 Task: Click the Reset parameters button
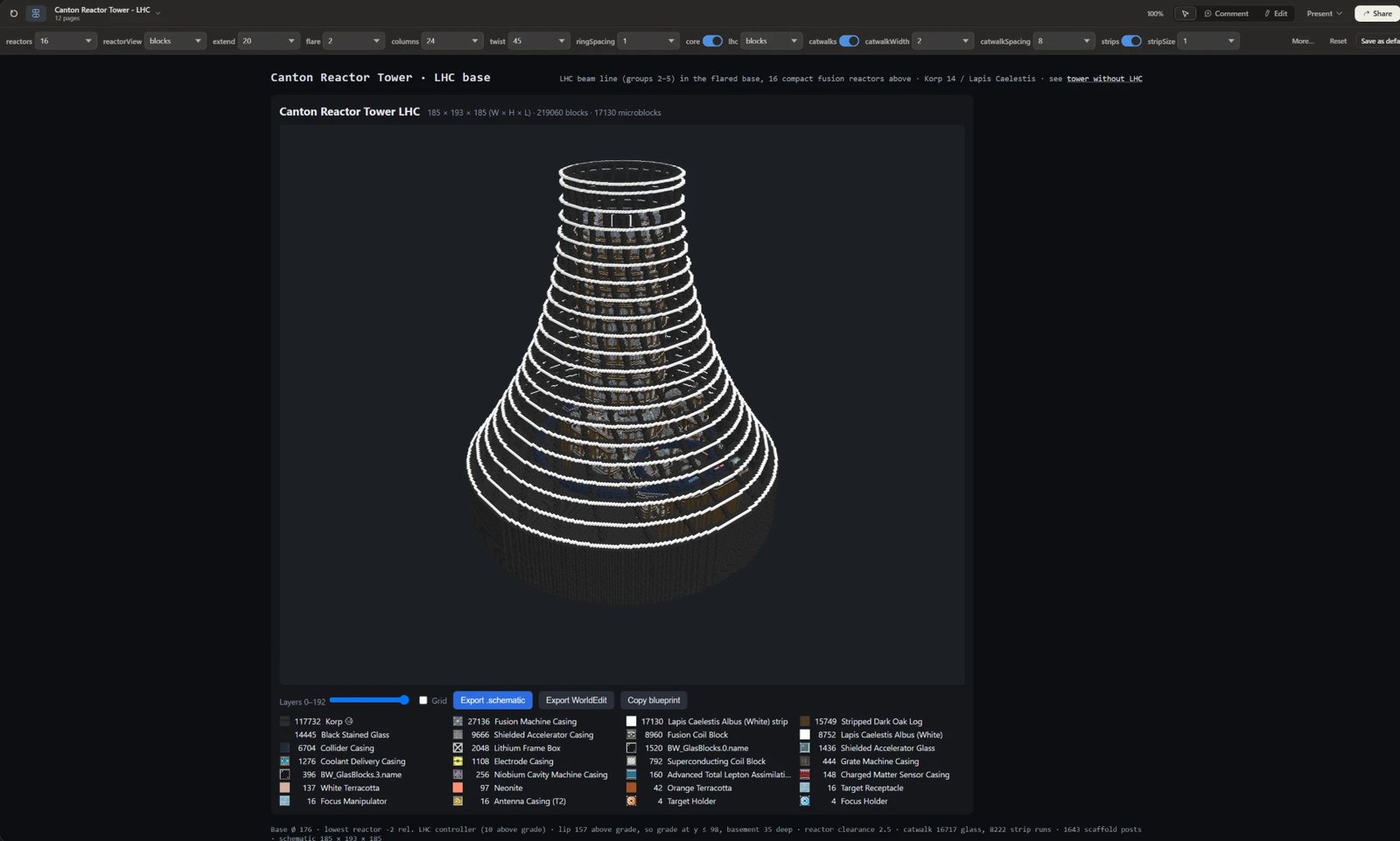click(1338, 41)
